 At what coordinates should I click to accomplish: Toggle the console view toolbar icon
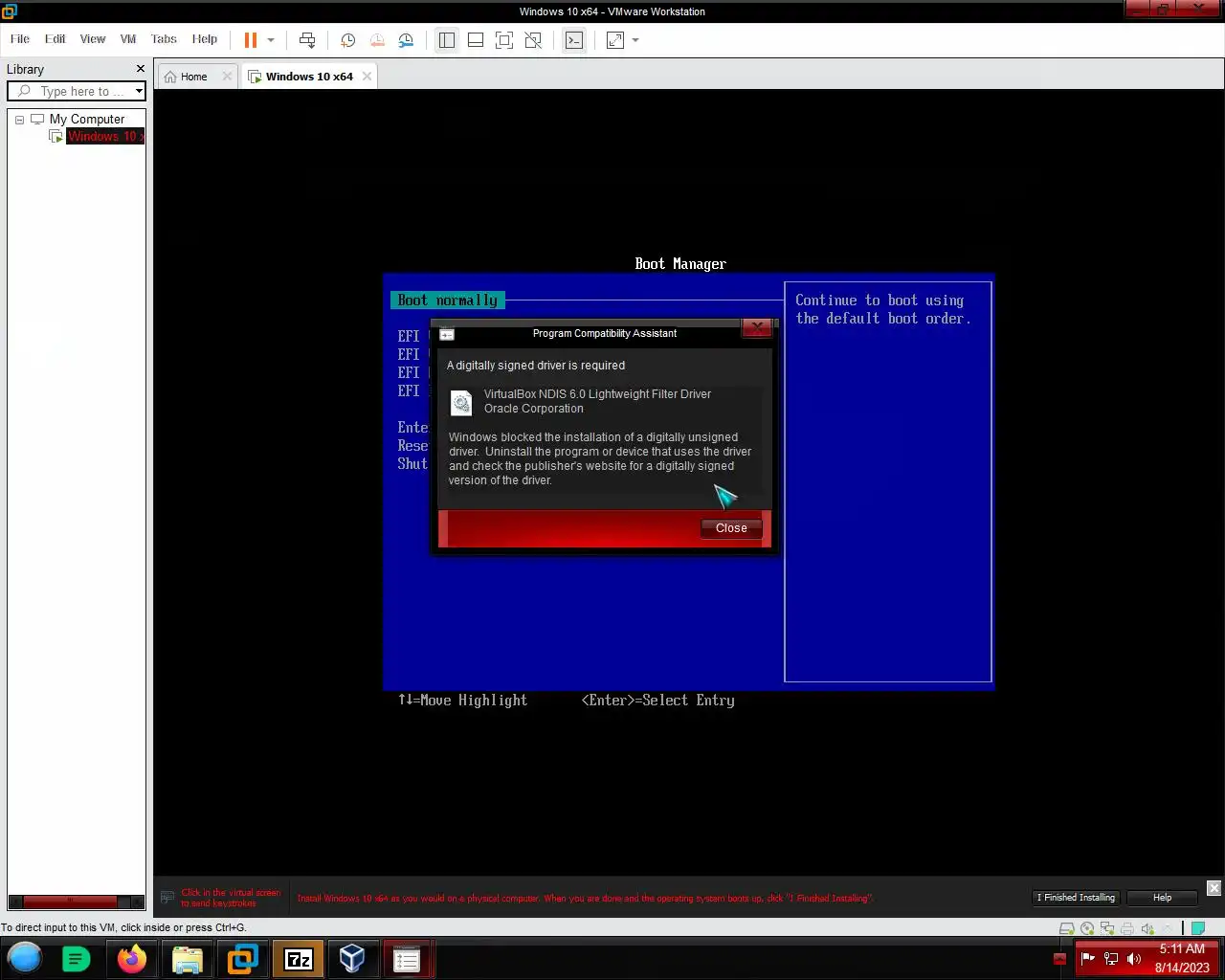tap(574, 40)
